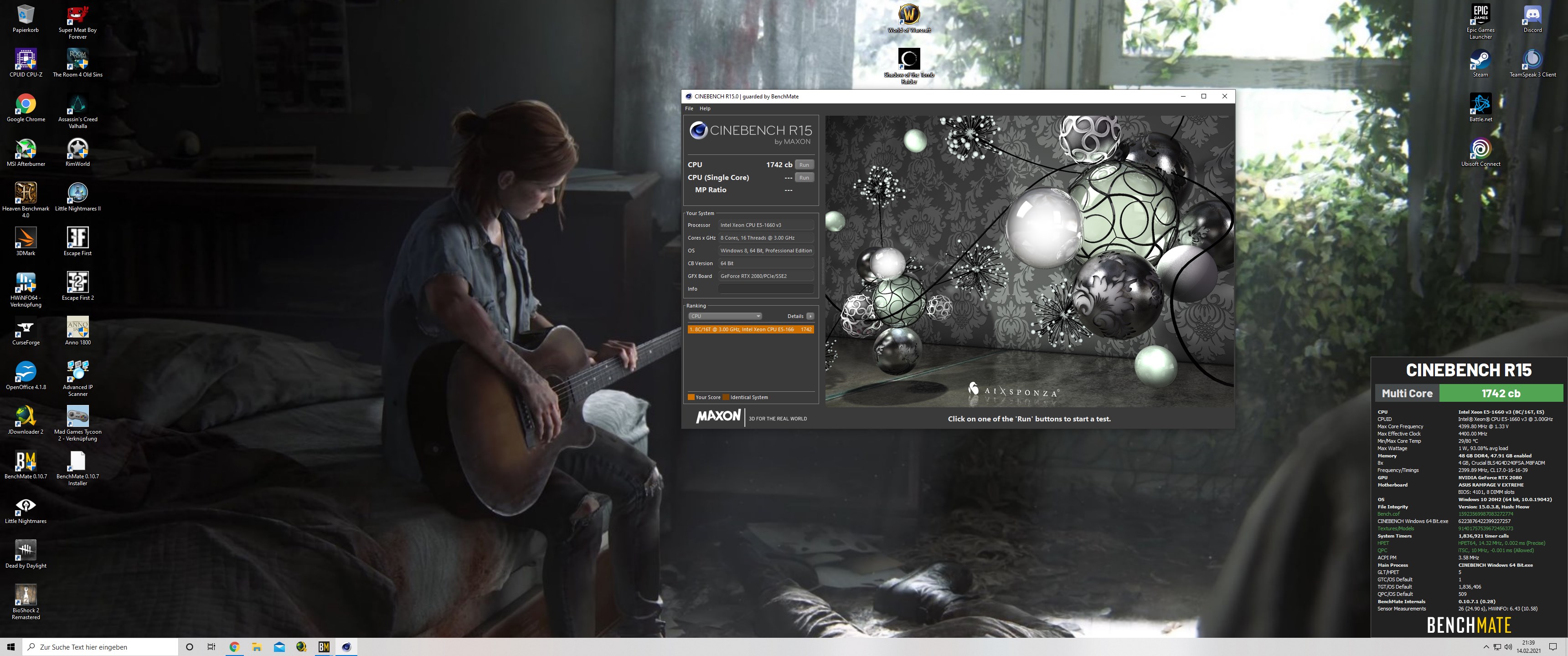
Task: Launch TeamSpeak 3 Client icon
Action: (x=1532, y=63)
